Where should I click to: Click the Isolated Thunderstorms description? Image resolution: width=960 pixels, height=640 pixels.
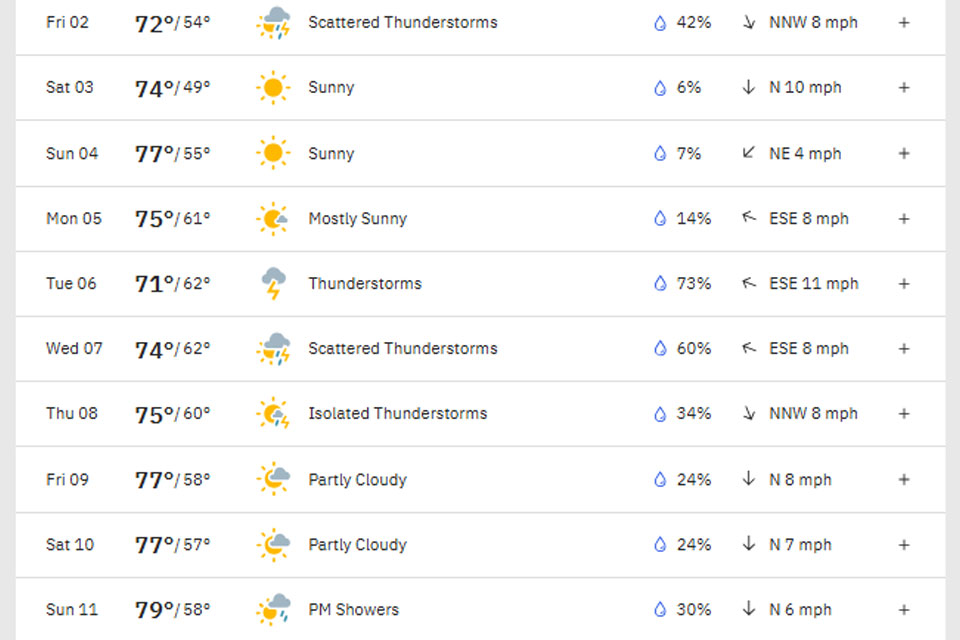(x=397, y=414)
